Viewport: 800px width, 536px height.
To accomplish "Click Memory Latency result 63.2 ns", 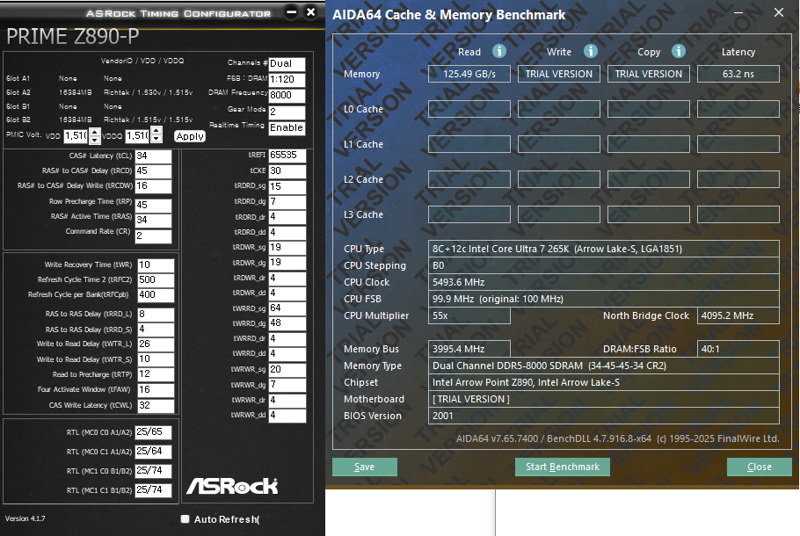I will [x=738, y=74].
